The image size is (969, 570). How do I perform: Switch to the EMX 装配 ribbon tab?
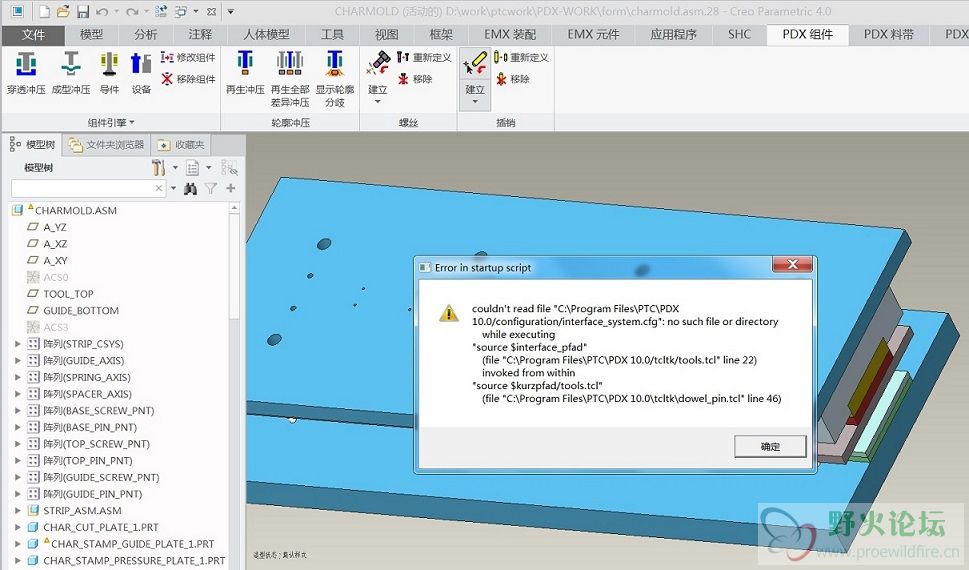click(x=510, y=35)
